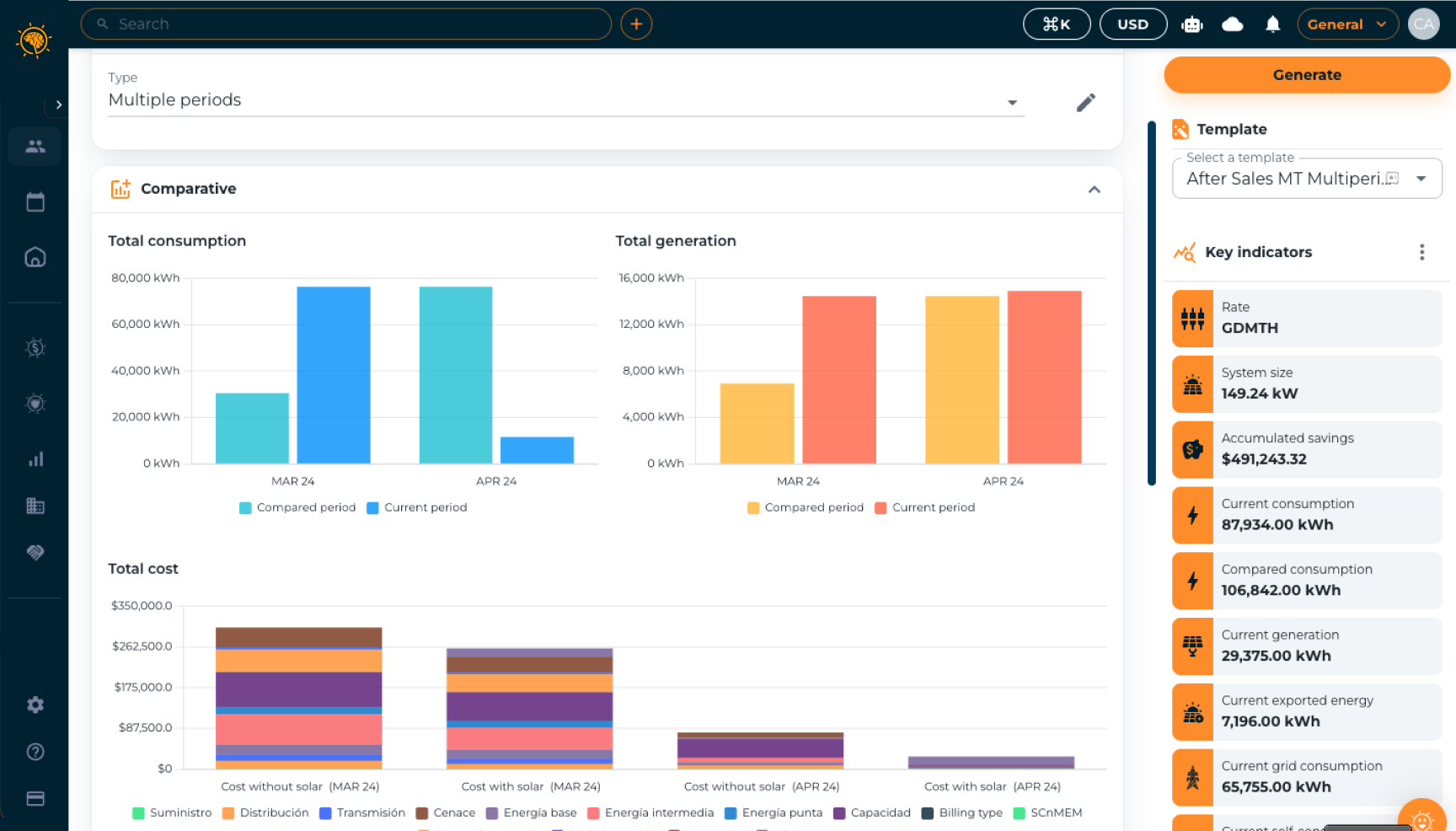
Task: Open Key indicators three-dot menu
Action: pyautogui.click(x=1422, y=252)
